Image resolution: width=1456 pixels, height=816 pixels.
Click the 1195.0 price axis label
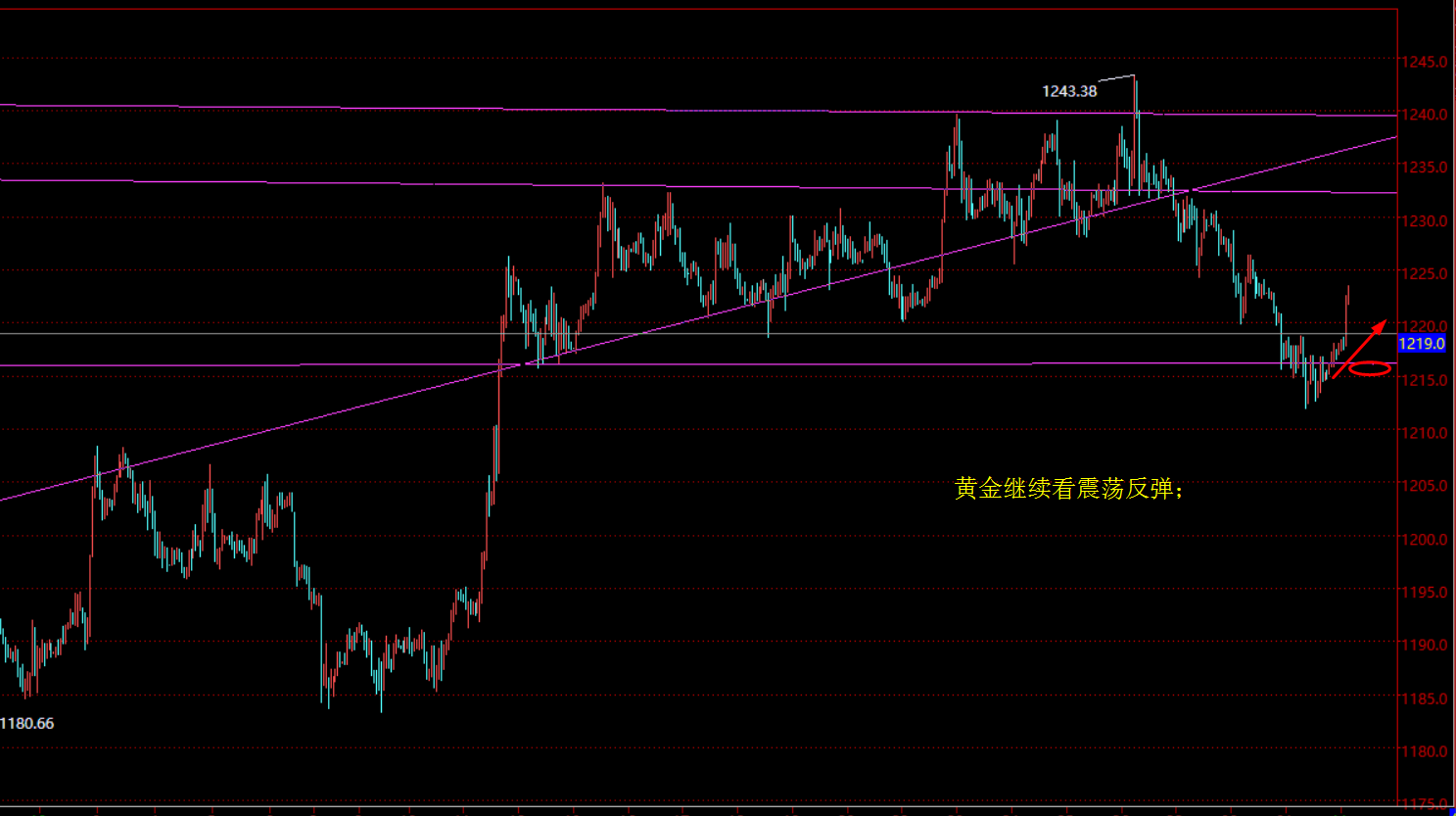pyautogui.click(x=1424, y=593)
